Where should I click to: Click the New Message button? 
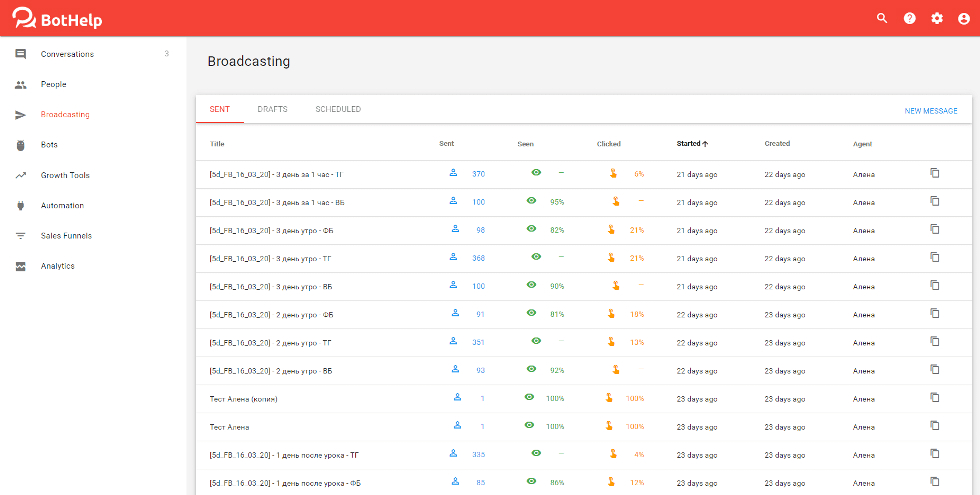(x=930, y=111)
